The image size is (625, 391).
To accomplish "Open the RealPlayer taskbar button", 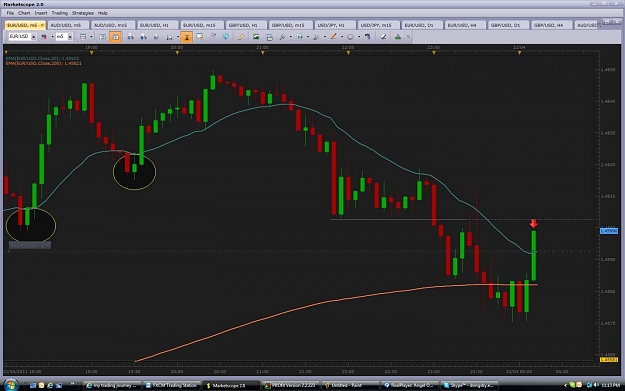I will coord(409,385).
